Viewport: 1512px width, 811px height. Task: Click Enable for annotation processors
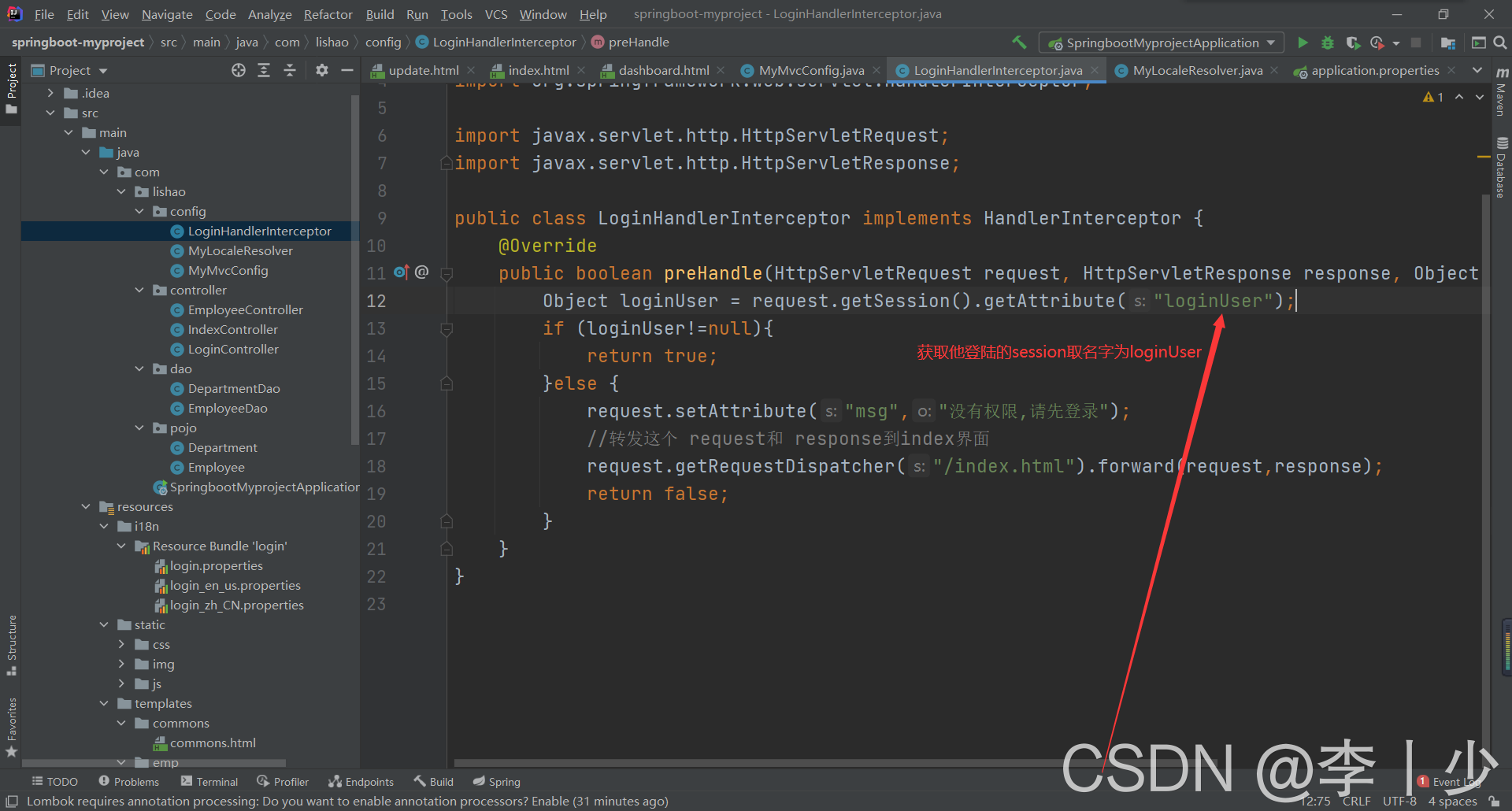click(551, 801)
